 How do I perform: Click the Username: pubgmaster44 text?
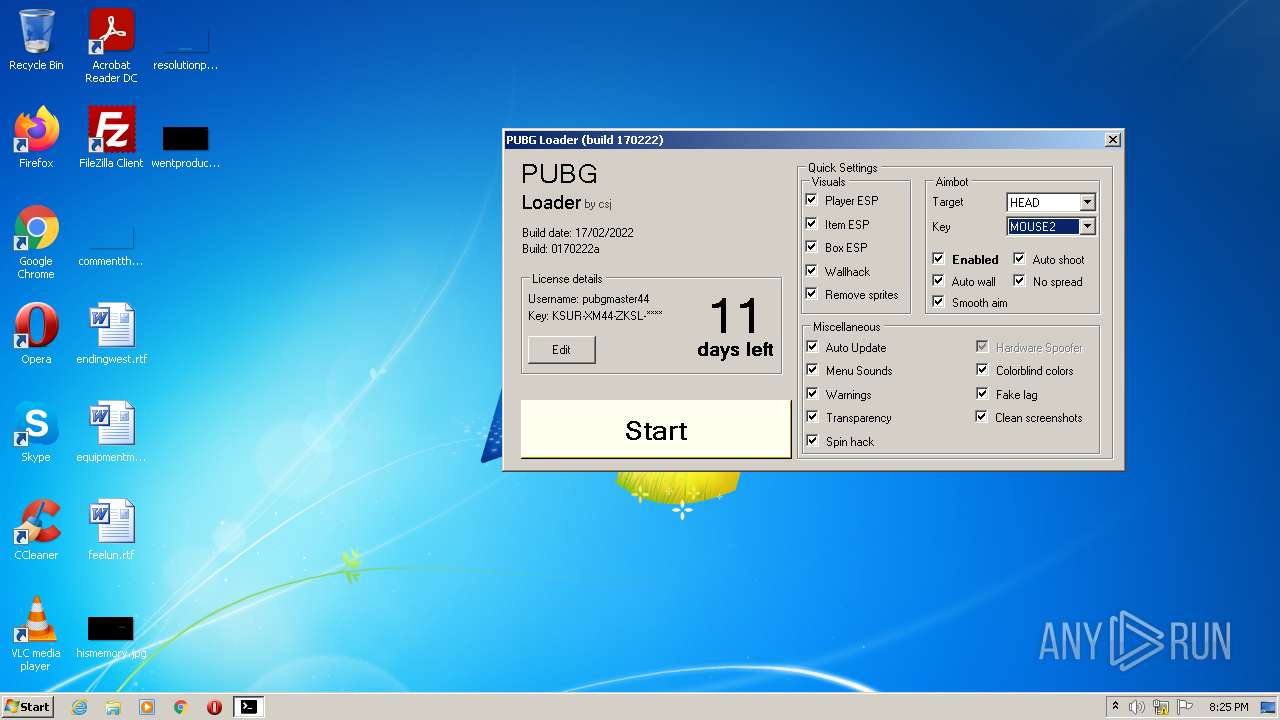pos(588,299)
